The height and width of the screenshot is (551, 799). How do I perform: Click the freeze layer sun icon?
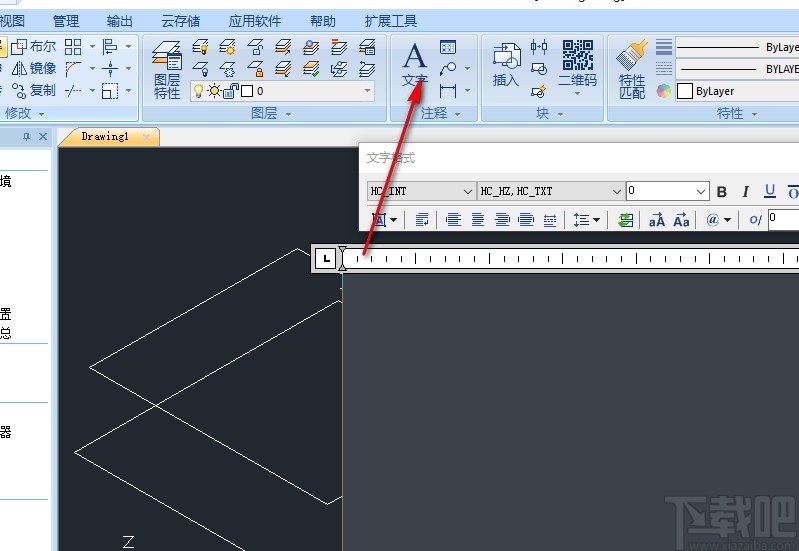228,47
